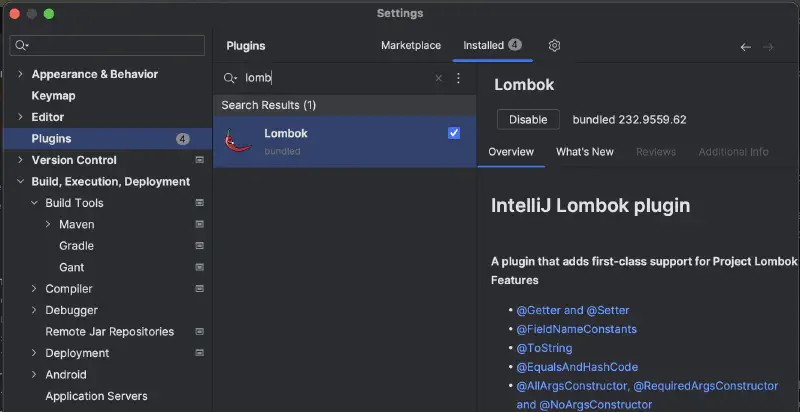Viewport: 800px width, 412px height.
Task: Open plugin search options menu (three dots)
Action: 458,78
